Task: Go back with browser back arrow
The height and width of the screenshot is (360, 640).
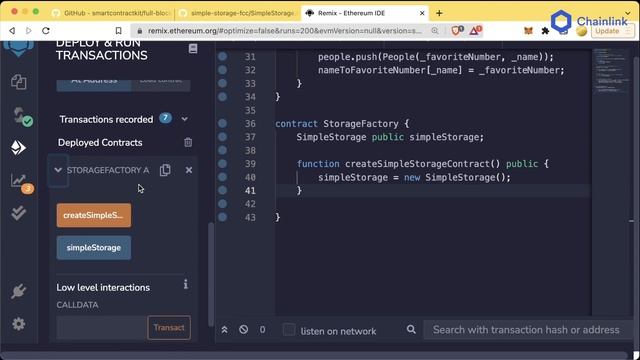Action: [12, 31]
